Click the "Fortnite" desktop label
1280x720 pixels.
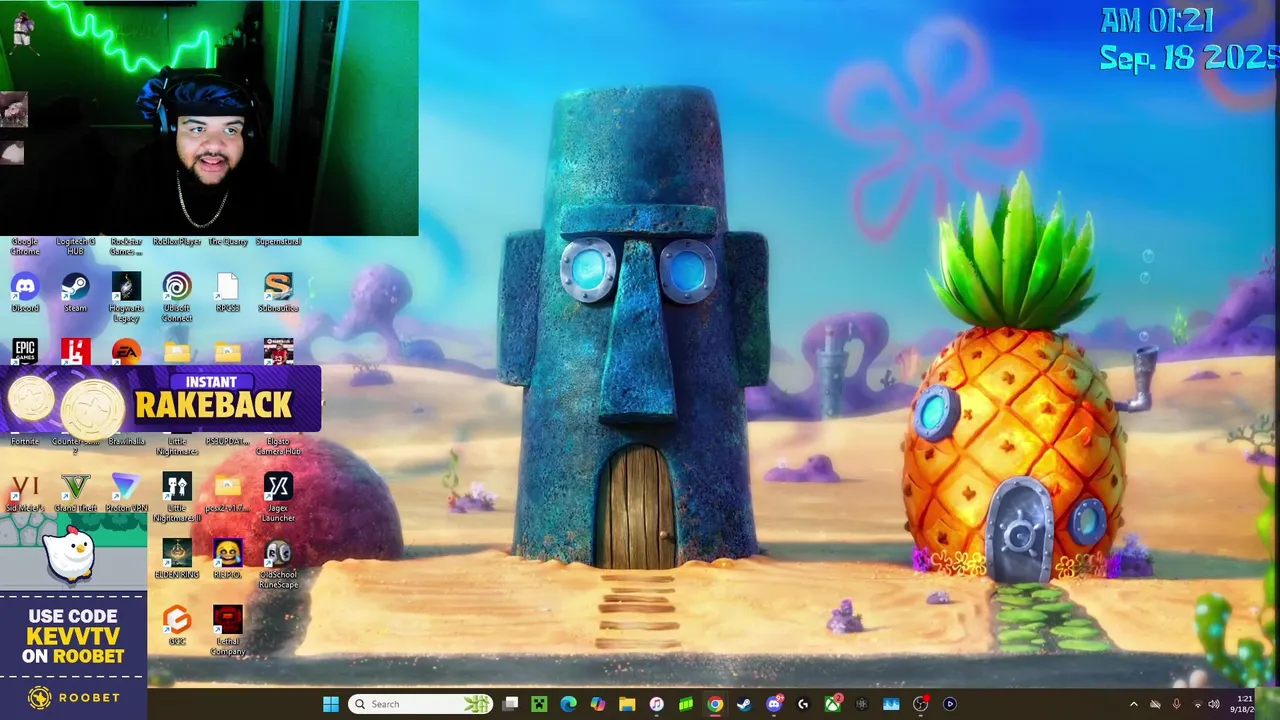[25, 441]
